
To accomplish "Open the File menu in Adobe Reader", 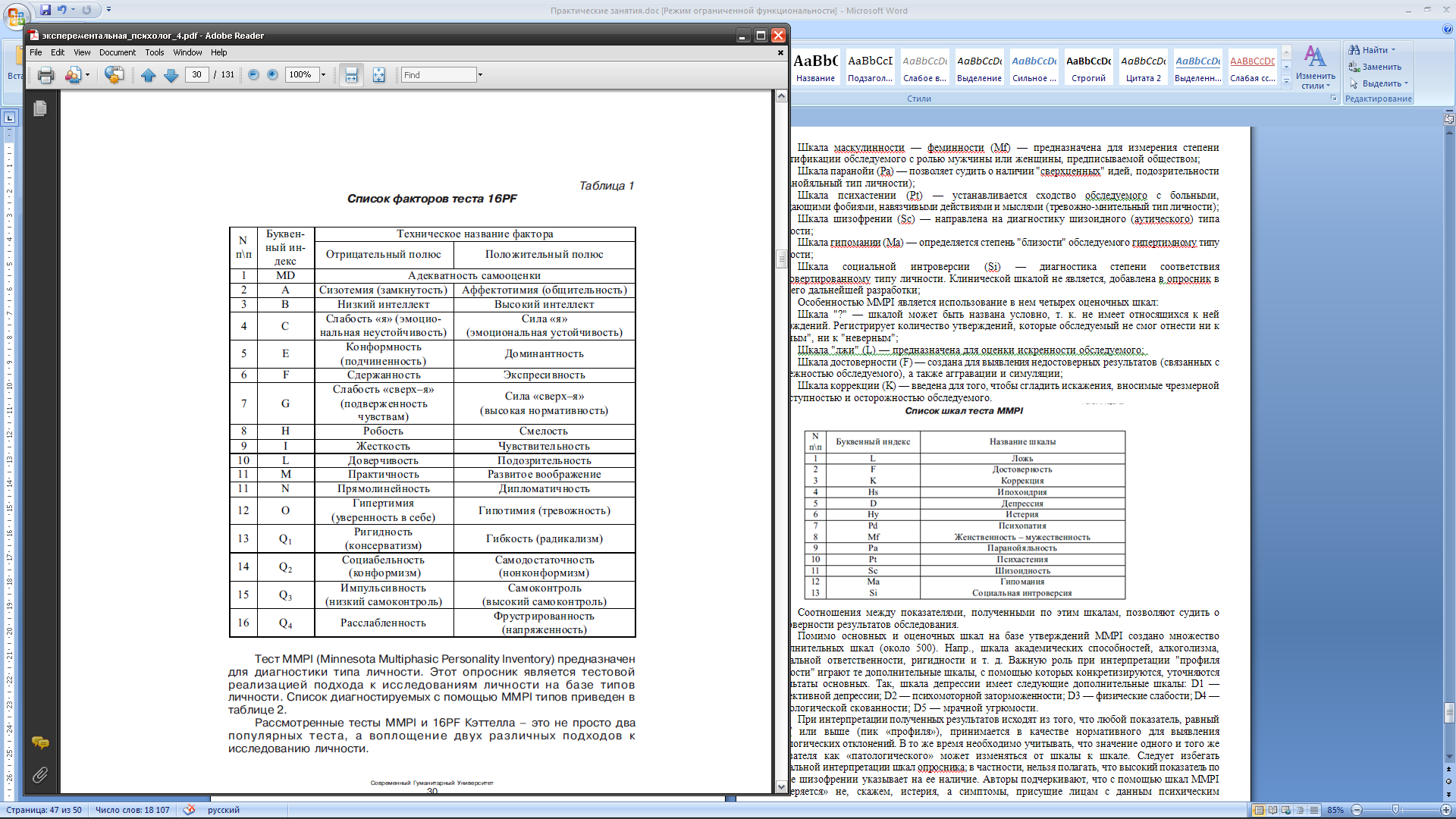I will point(36,52).
